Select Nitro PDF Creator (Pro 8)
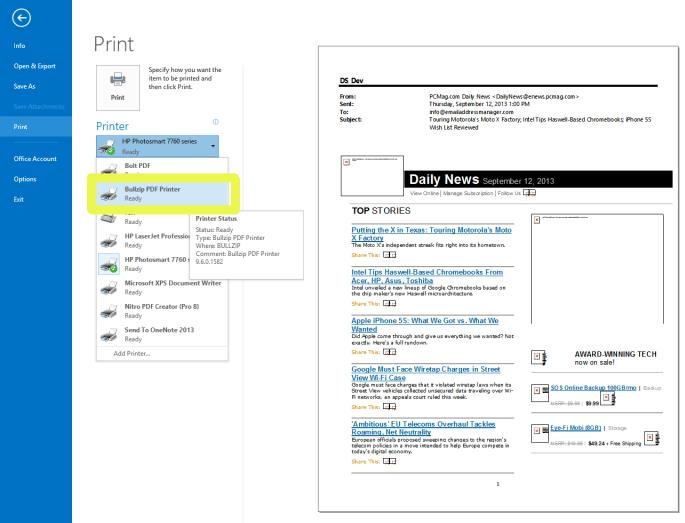 pyautogui.click(x=162, y=311)
